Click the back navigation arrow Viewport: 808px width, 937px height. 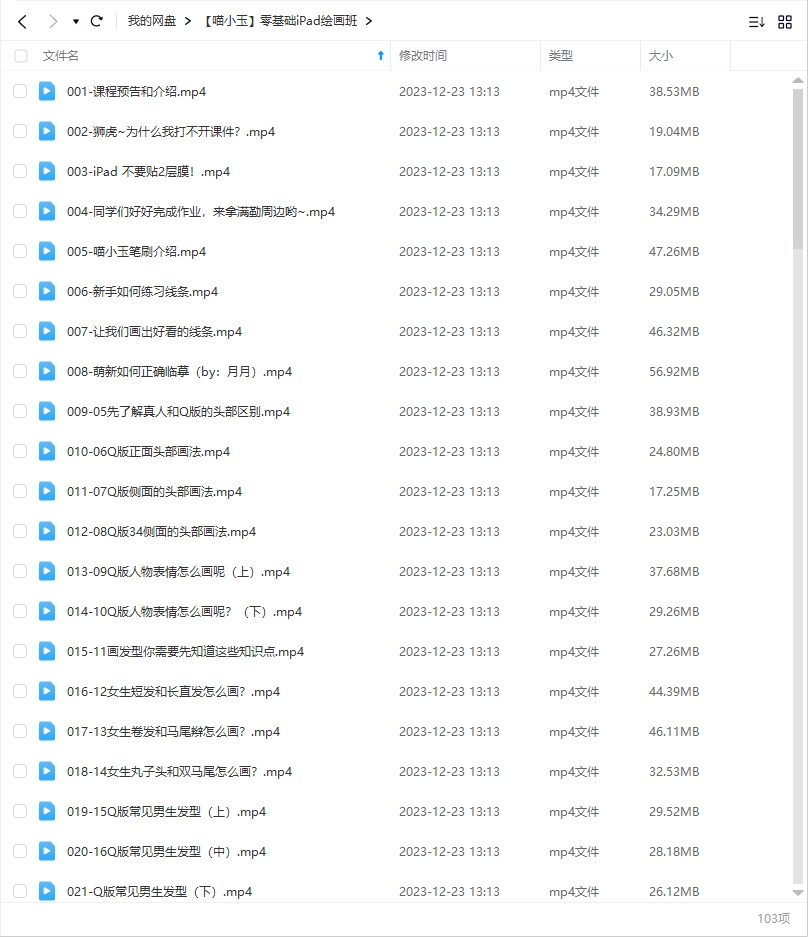(x=22, y=22)
